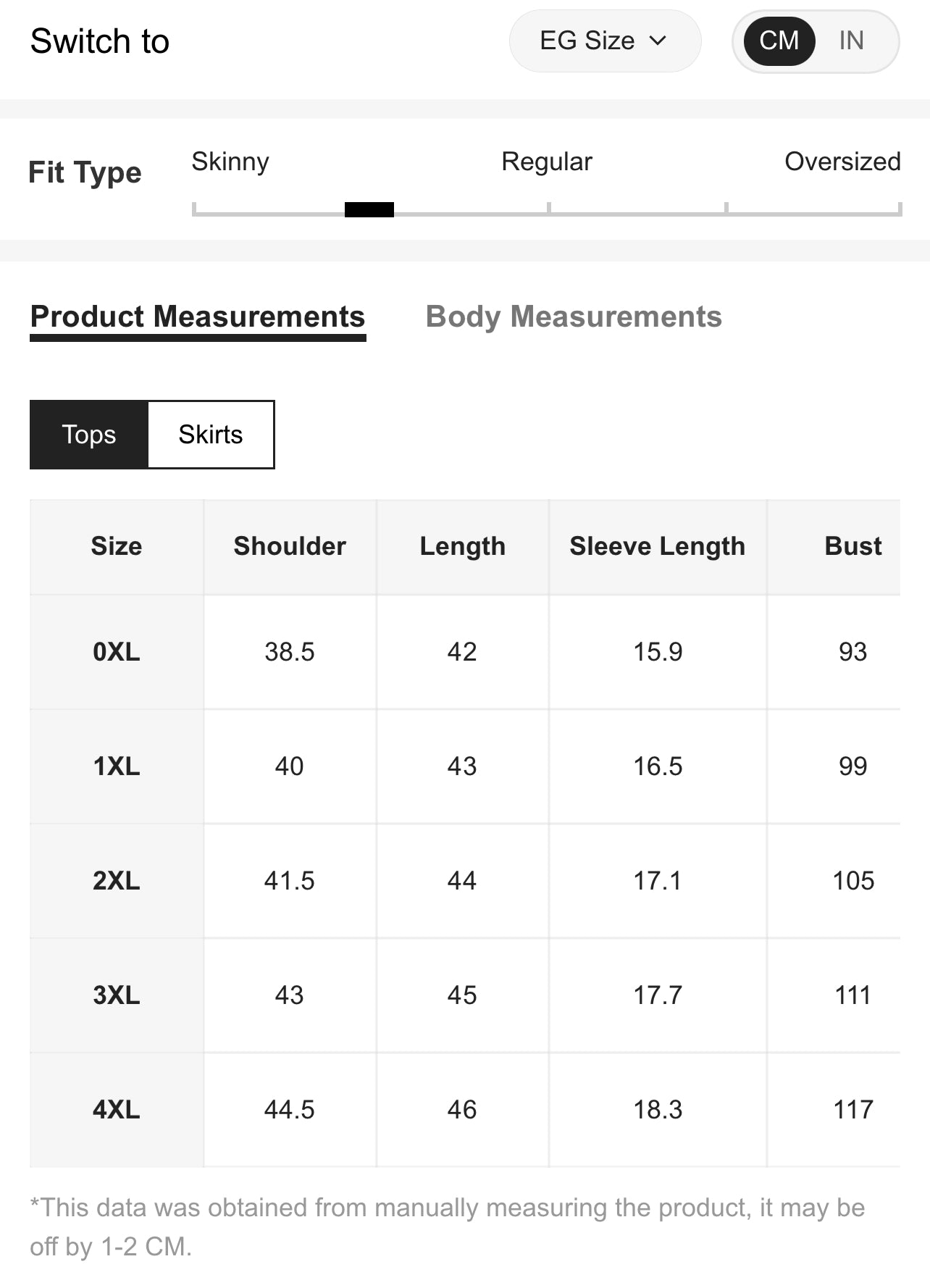The height and width of the screenshot is (1288, 930).
Task: Select the 0XL size row
Action: [116, 652]
